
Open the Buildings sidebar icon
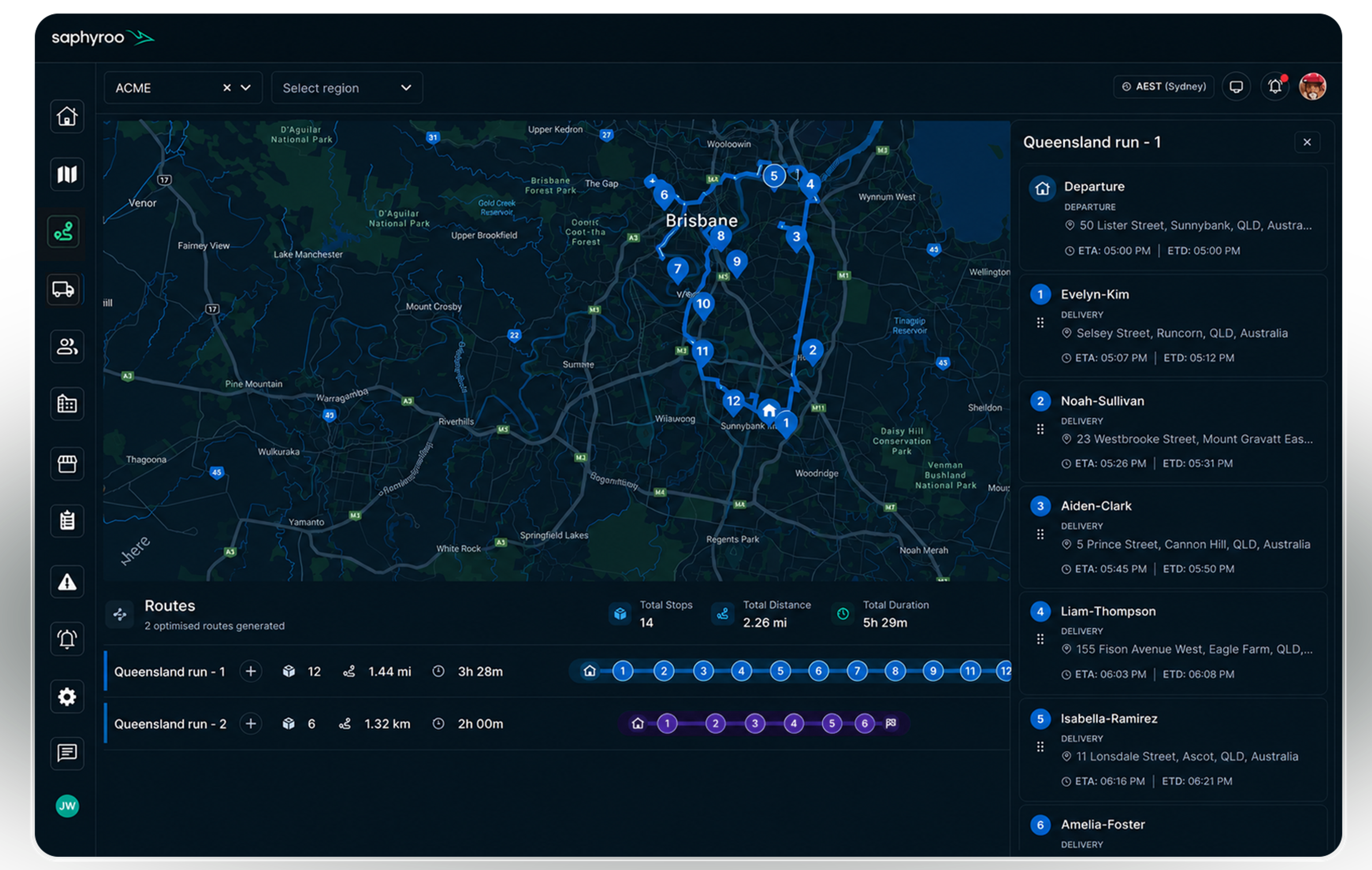(x=67, y=404)
